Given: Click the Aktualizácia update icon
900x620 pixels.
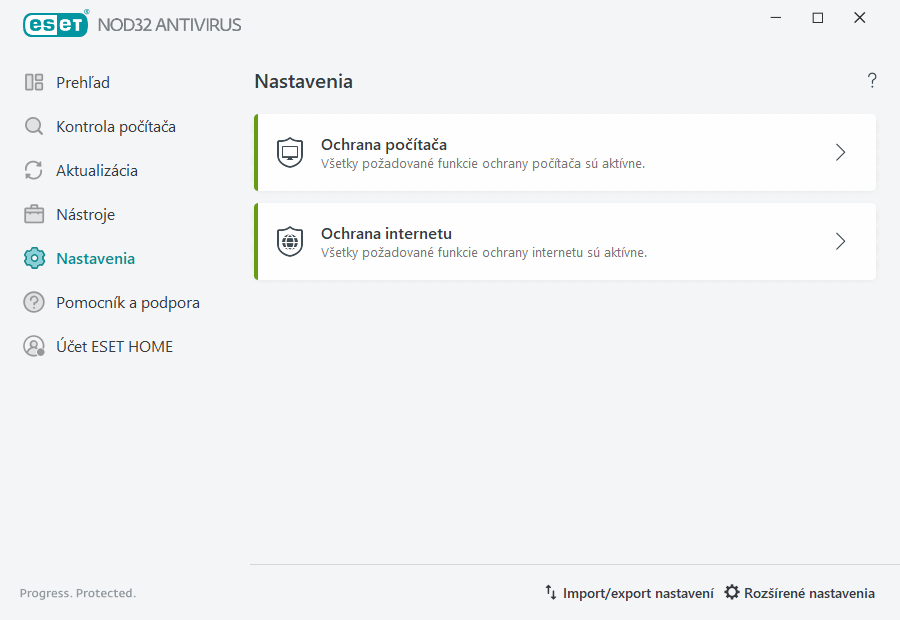Looking at the screenshot, I should tap(34, 170).
